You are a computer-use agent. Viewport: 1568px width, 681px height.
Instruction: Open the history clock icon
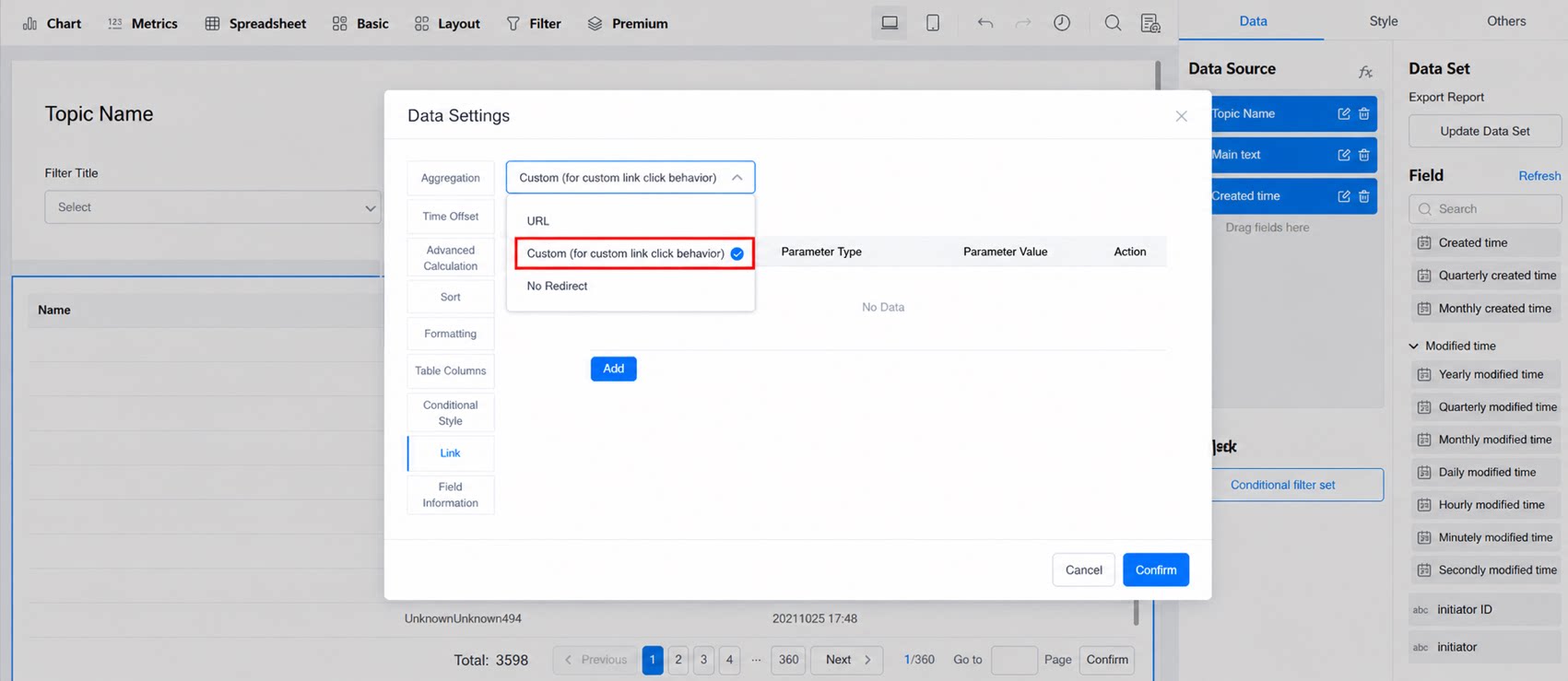click(1062, 23)
